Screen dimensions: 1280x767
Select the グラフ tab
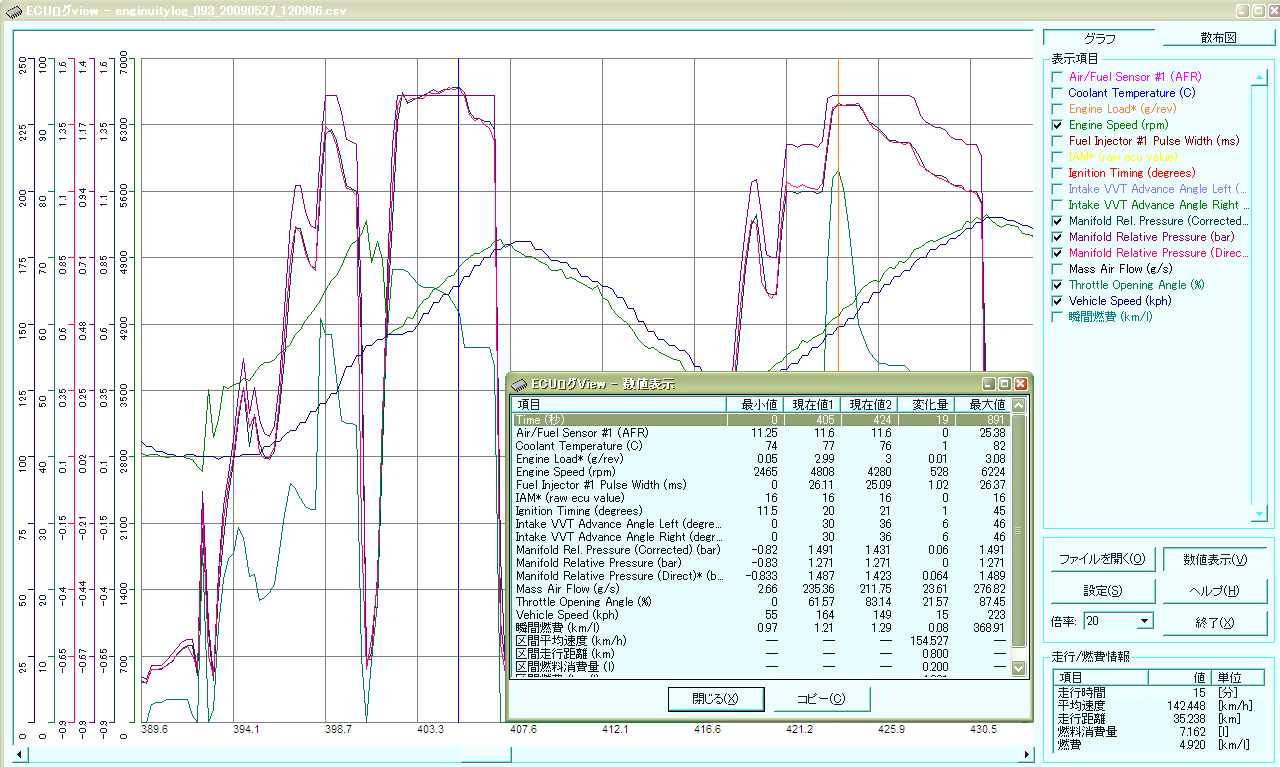(x=1099, y=38)
